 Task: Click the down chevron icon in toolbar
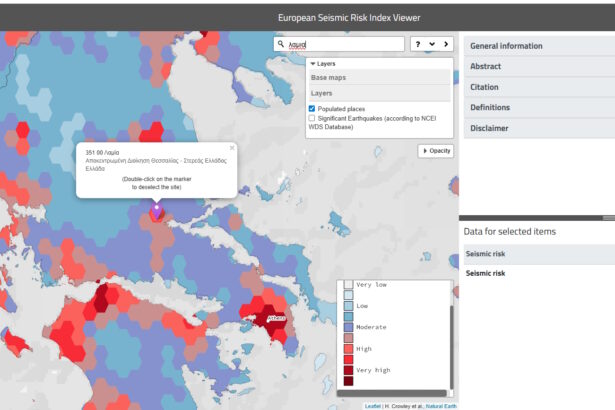431,45
